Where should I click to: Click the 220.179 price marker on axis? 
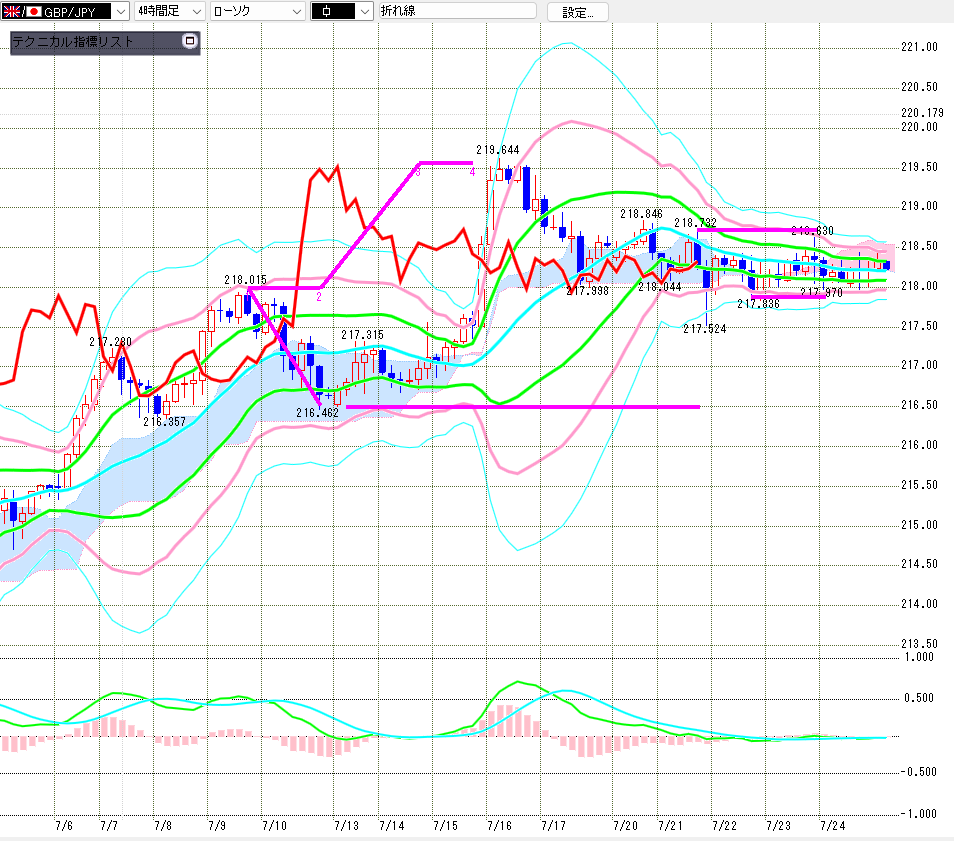tap(922, 113)
